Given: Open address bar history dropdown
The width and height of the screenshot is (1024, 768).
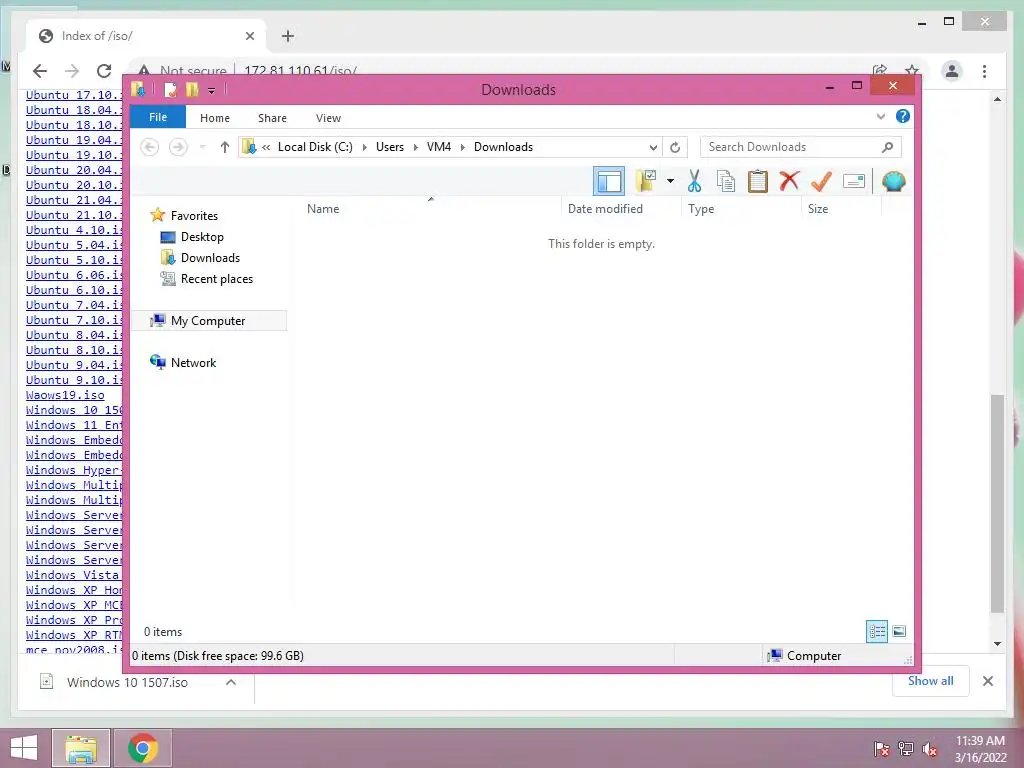Looking at the screenshot, I should click(x=652, y=147).
